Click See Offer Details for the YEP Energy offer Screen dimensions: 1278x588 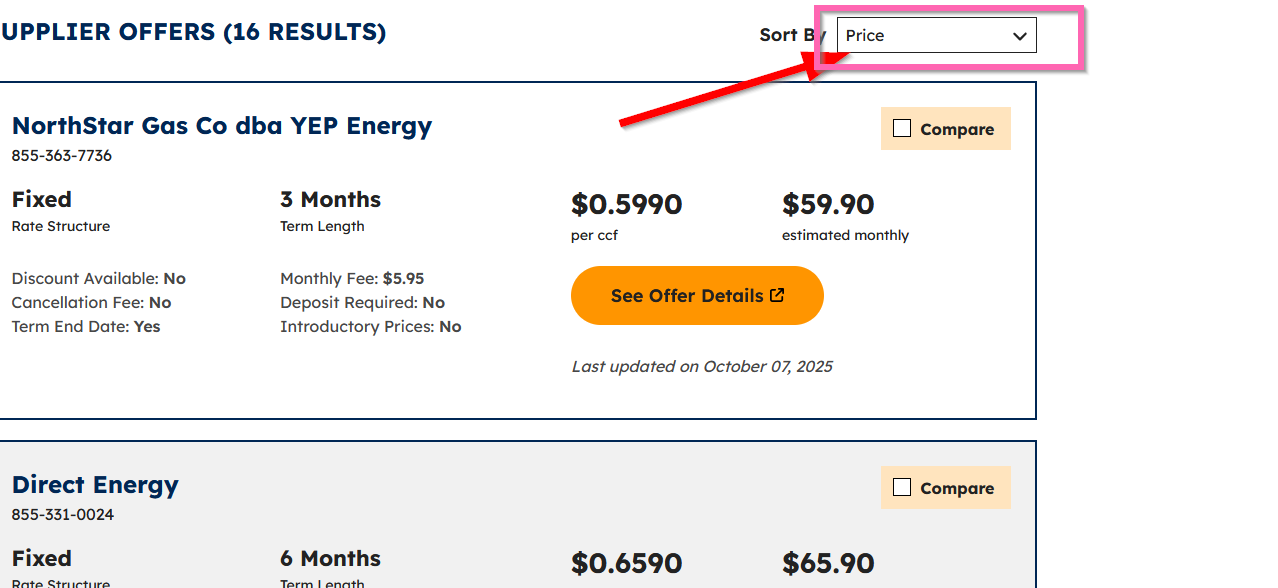point(697,295)
